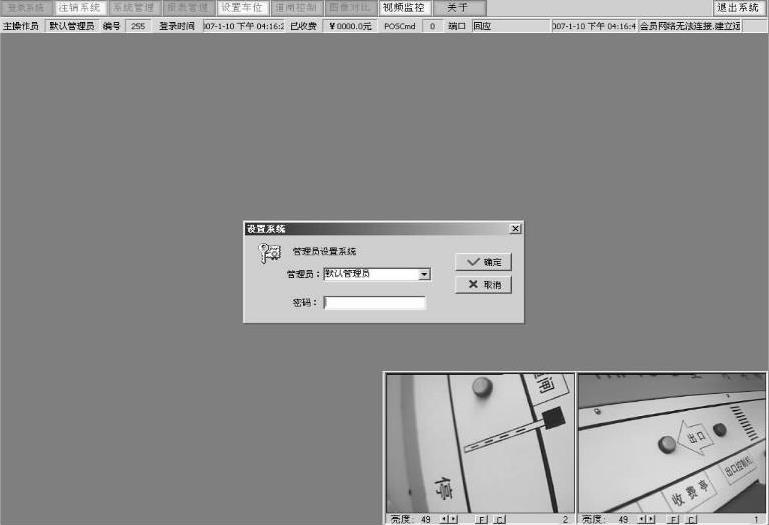Screen dimensions: 769x525
Task: Click the 主操作员 status label
Action: [21, 26]
